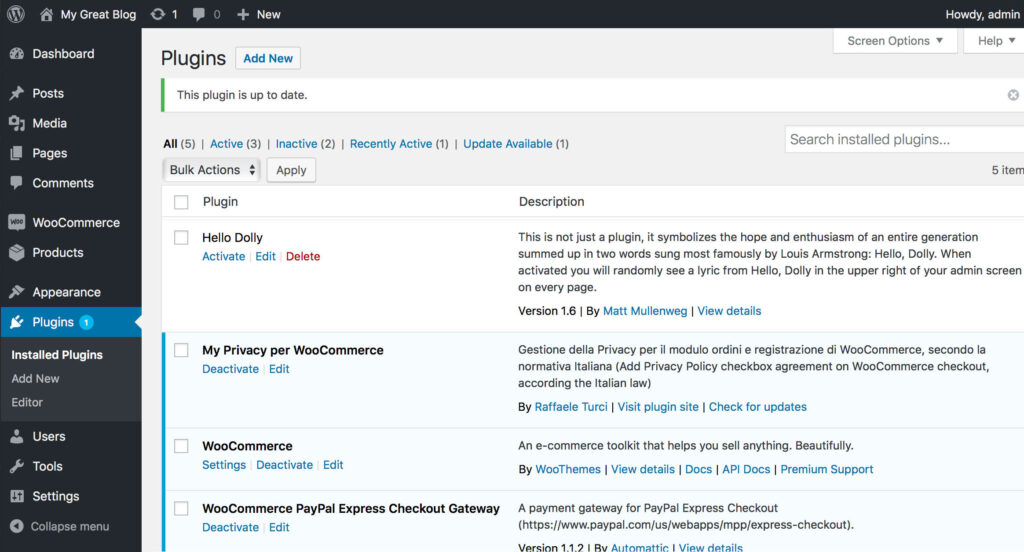Open Raffaele Turci author link

571,407
